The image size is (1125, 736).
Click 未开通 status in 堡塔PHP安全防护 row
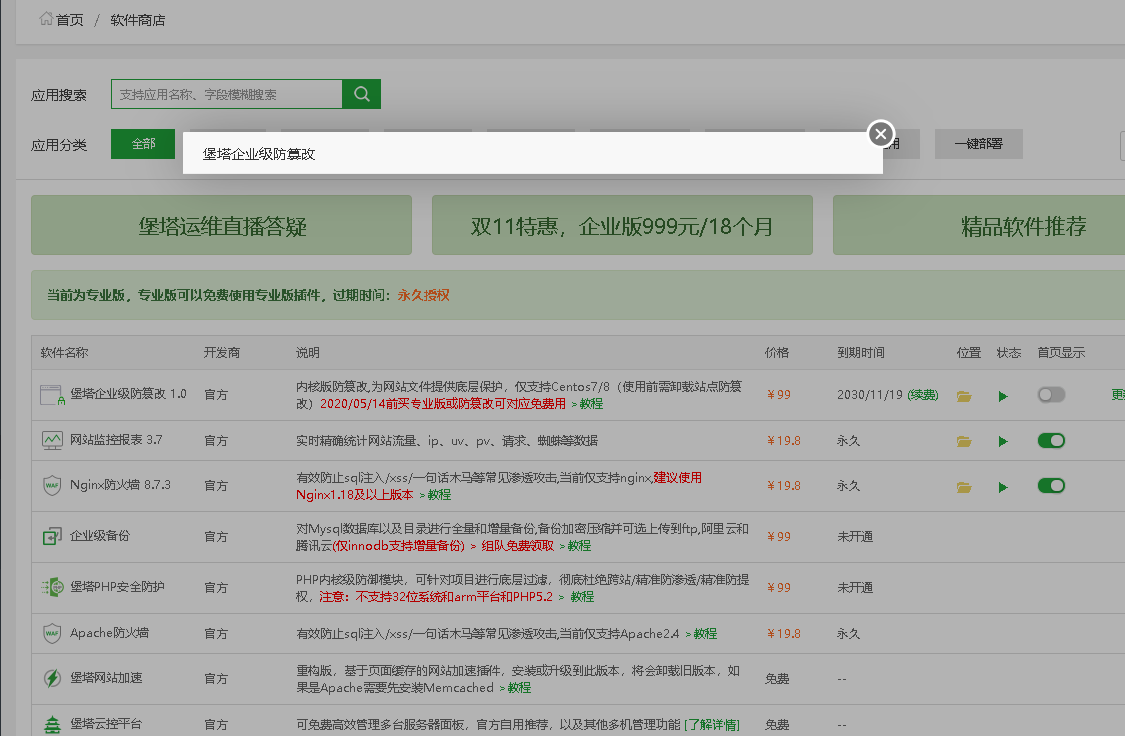[x=855, y=588]
